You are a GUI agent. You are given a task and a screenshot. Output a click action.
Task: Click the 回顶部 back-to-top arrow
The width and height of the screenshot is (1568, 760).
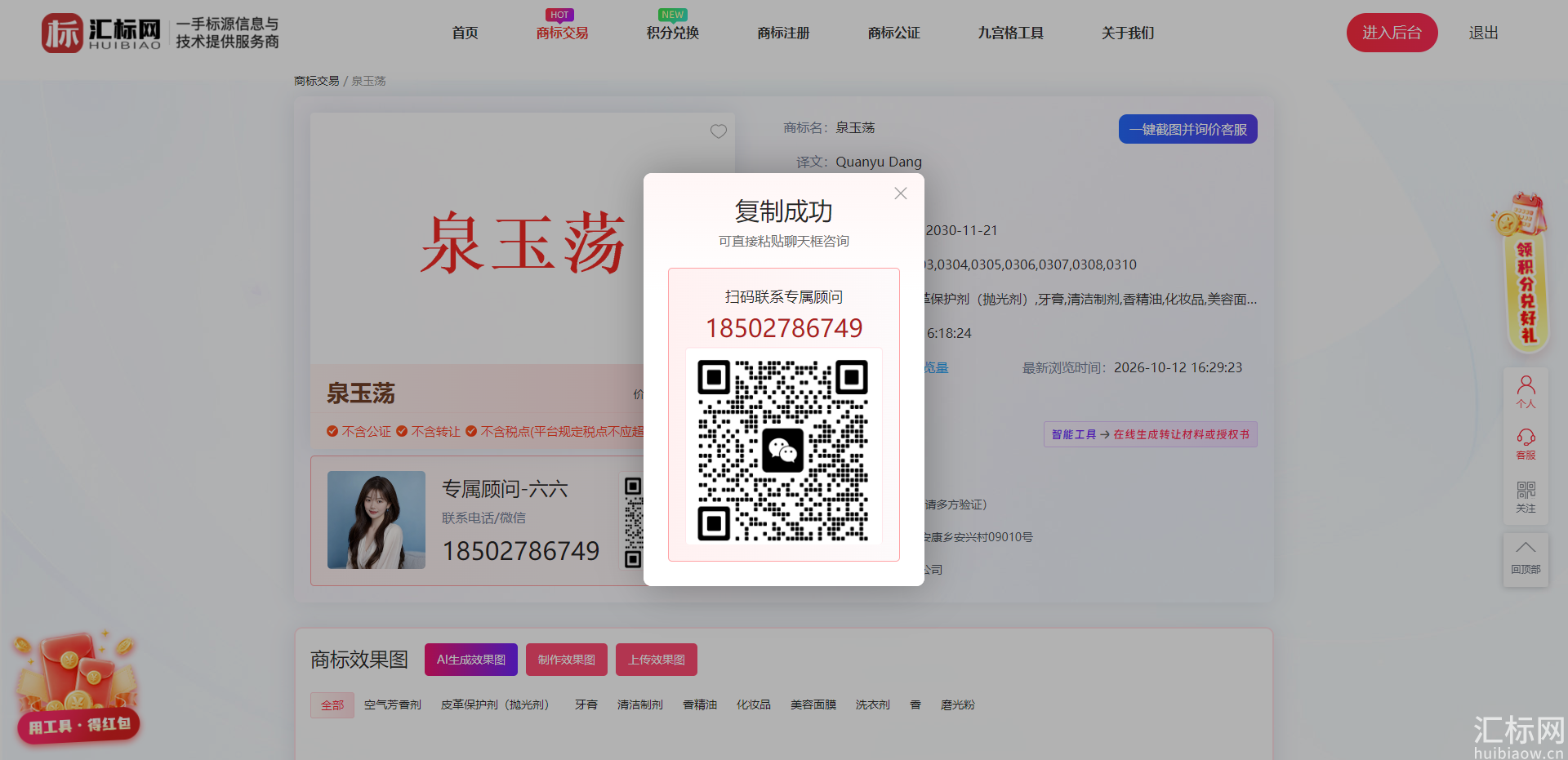1526,558
